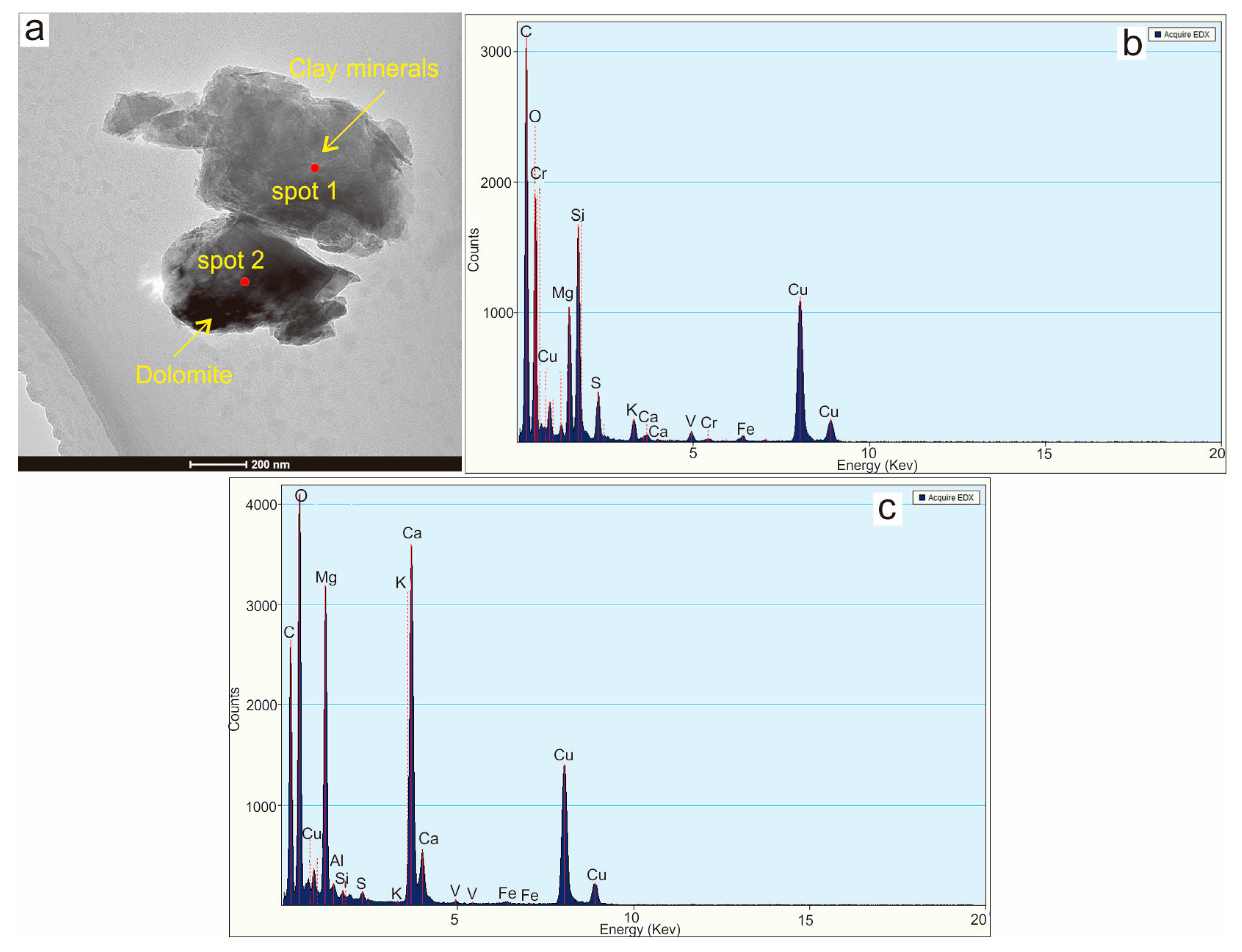The height and width of the screenshot is (952, 1242).
Task: Click the Acquire EDX legend in panel c
Action: [946, 498]
